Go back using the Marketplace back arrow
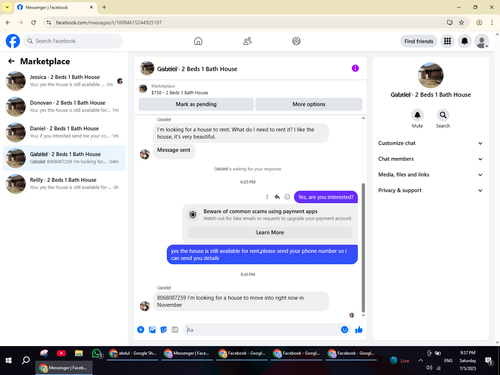 [x=11, y=61]
